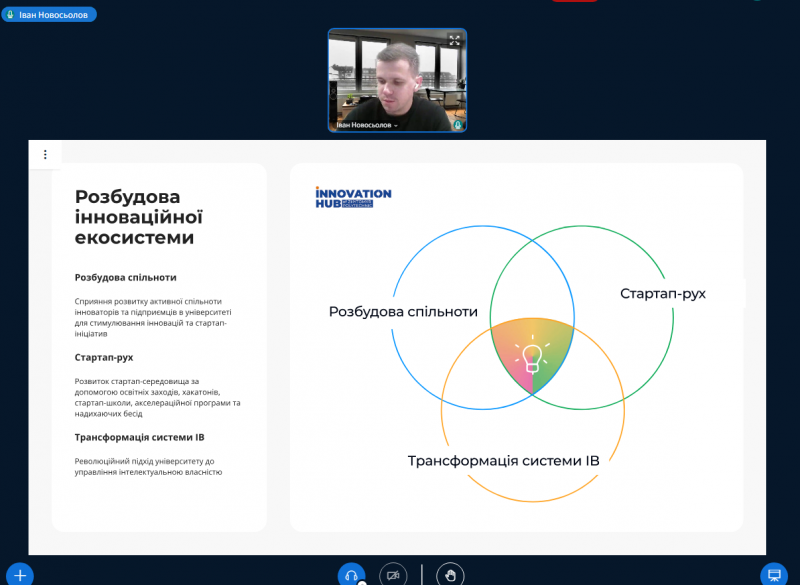Click the blue plus actions button
The image size is (800, 585).
pos(20,575)
